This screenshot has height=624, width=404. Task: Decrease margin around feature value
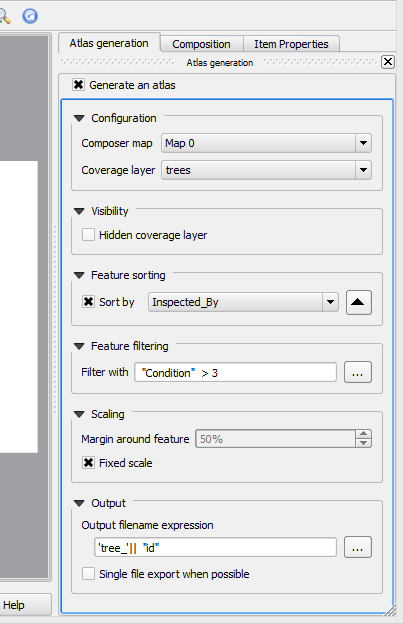(x=363, y=443)
